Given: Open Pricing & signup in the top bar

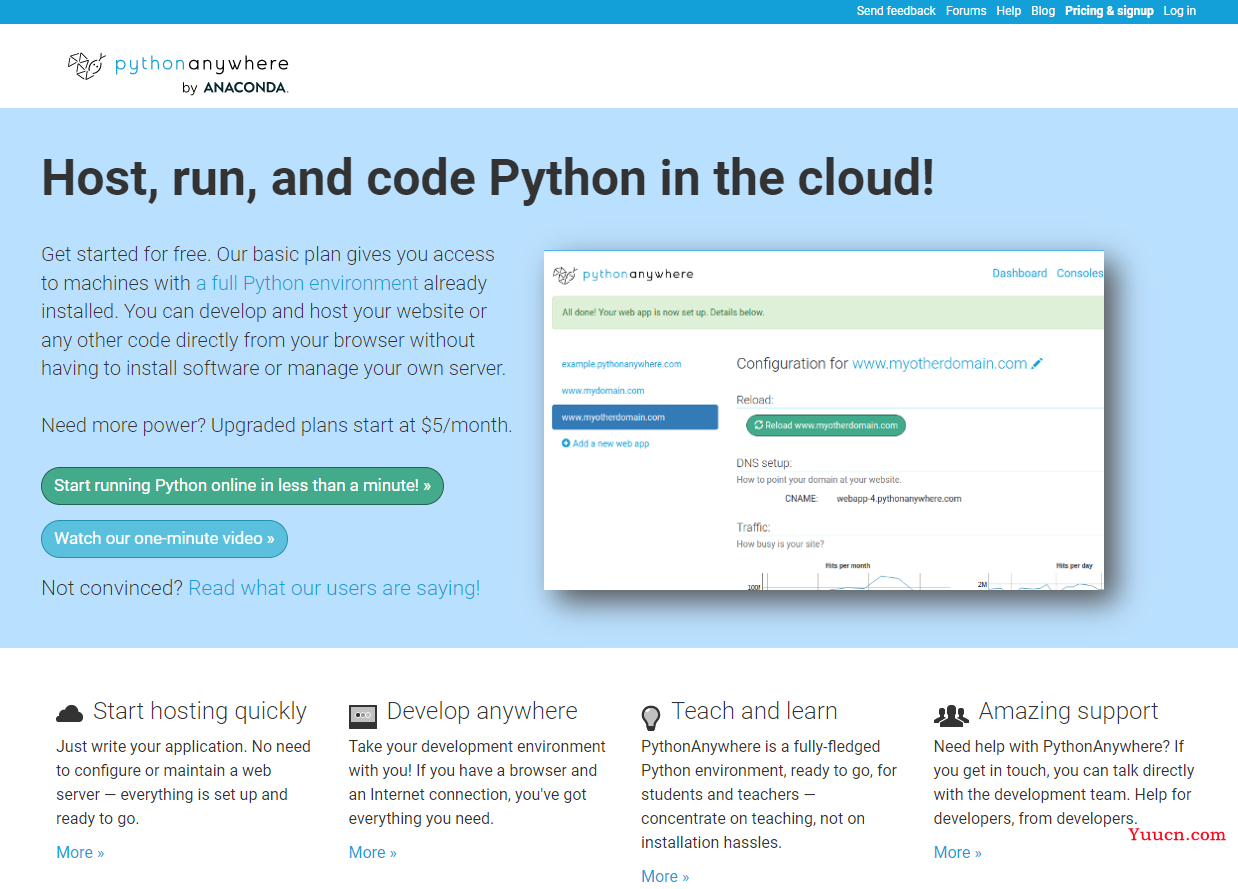Looking at the screenshot, I should [x=1109, y=11].
